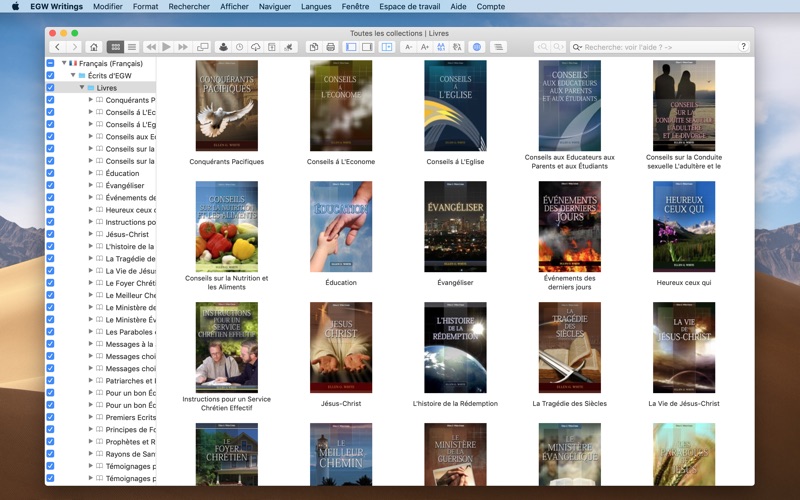The width and height of the screenshot is (800, 500).
Task: Click the copy documents icon
Action: coord(314,47)
